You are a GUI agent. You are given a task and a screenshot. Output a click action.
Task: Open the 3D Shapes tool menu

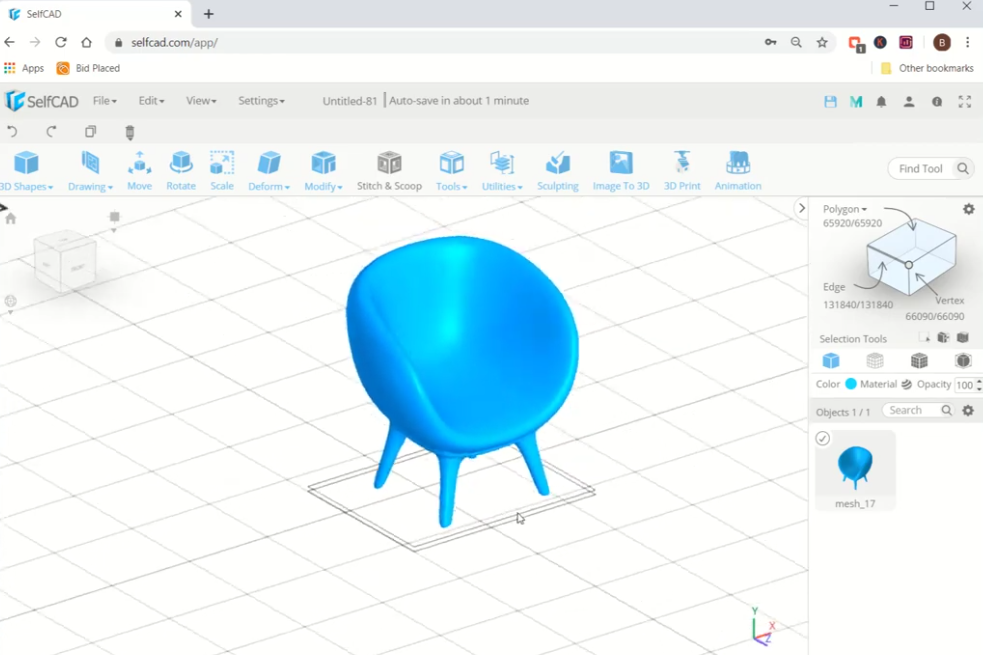26,170
